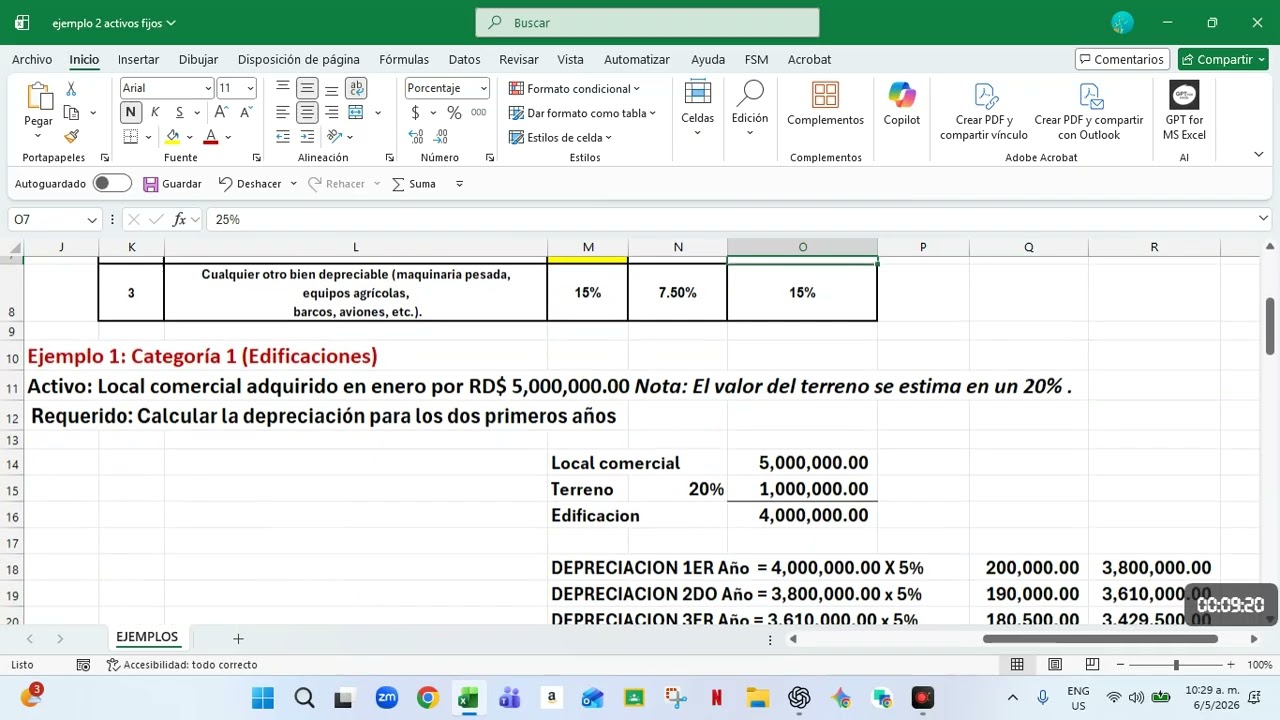Apply the red font color swatch
This screenshot has height=720, width=1280.
211,137
